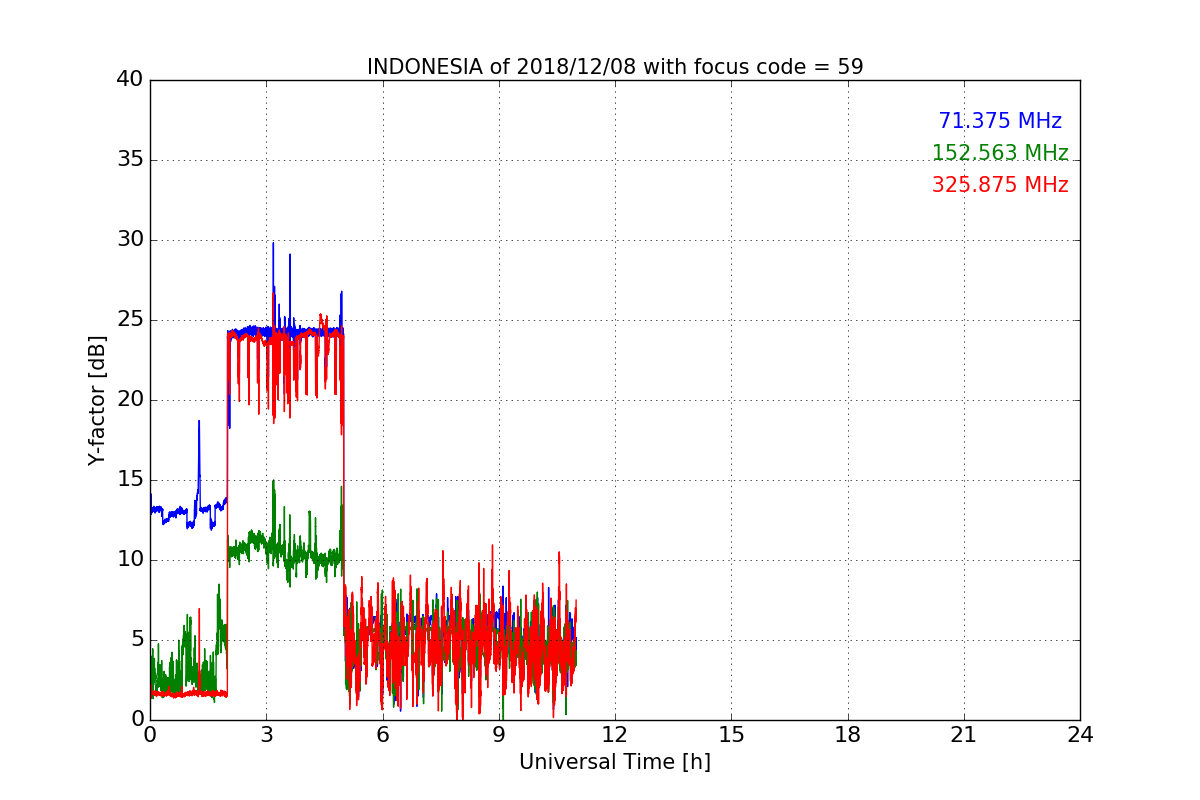Viewport: 1200px width, 800px height.
Task: Click y-axis tick label 5
Action: pos(136,640)
